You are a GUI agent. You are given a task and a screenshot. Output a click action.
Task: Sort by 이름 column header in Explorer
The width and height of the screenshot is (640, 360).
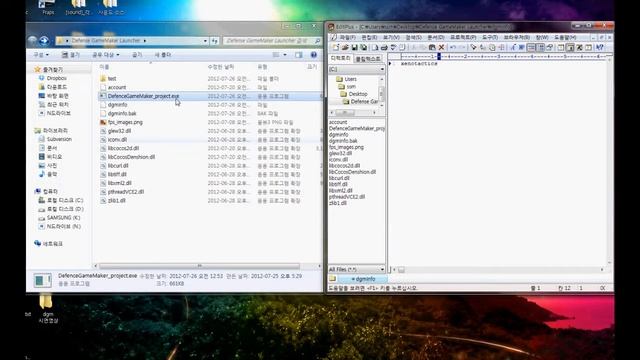coord(104,67)
